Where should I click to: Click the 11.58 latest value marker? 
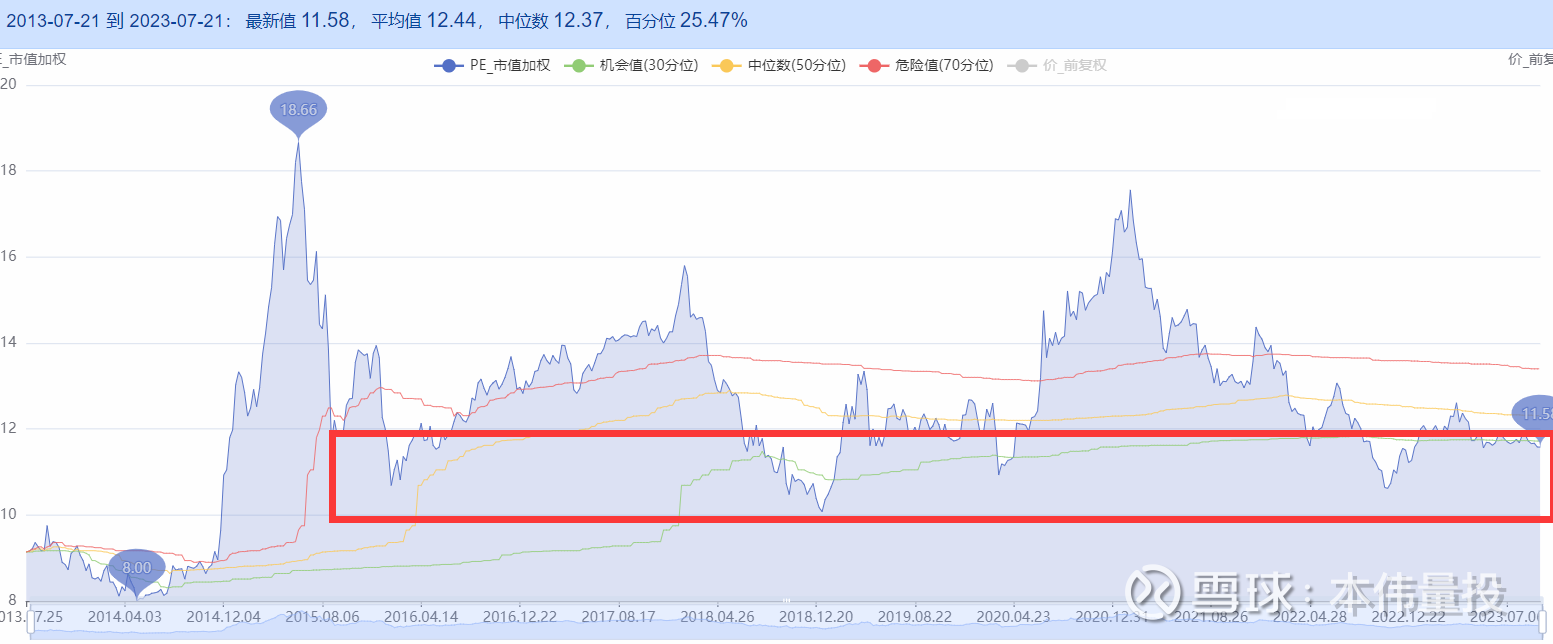pyautogui.click(x=1537, y=413)
